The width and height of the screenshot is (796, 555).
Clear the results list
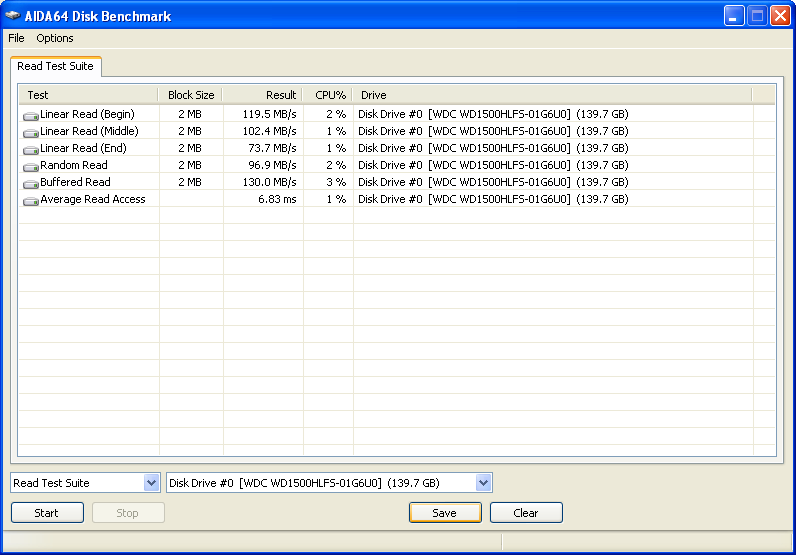pyautogui.click(x=526, y=513)
